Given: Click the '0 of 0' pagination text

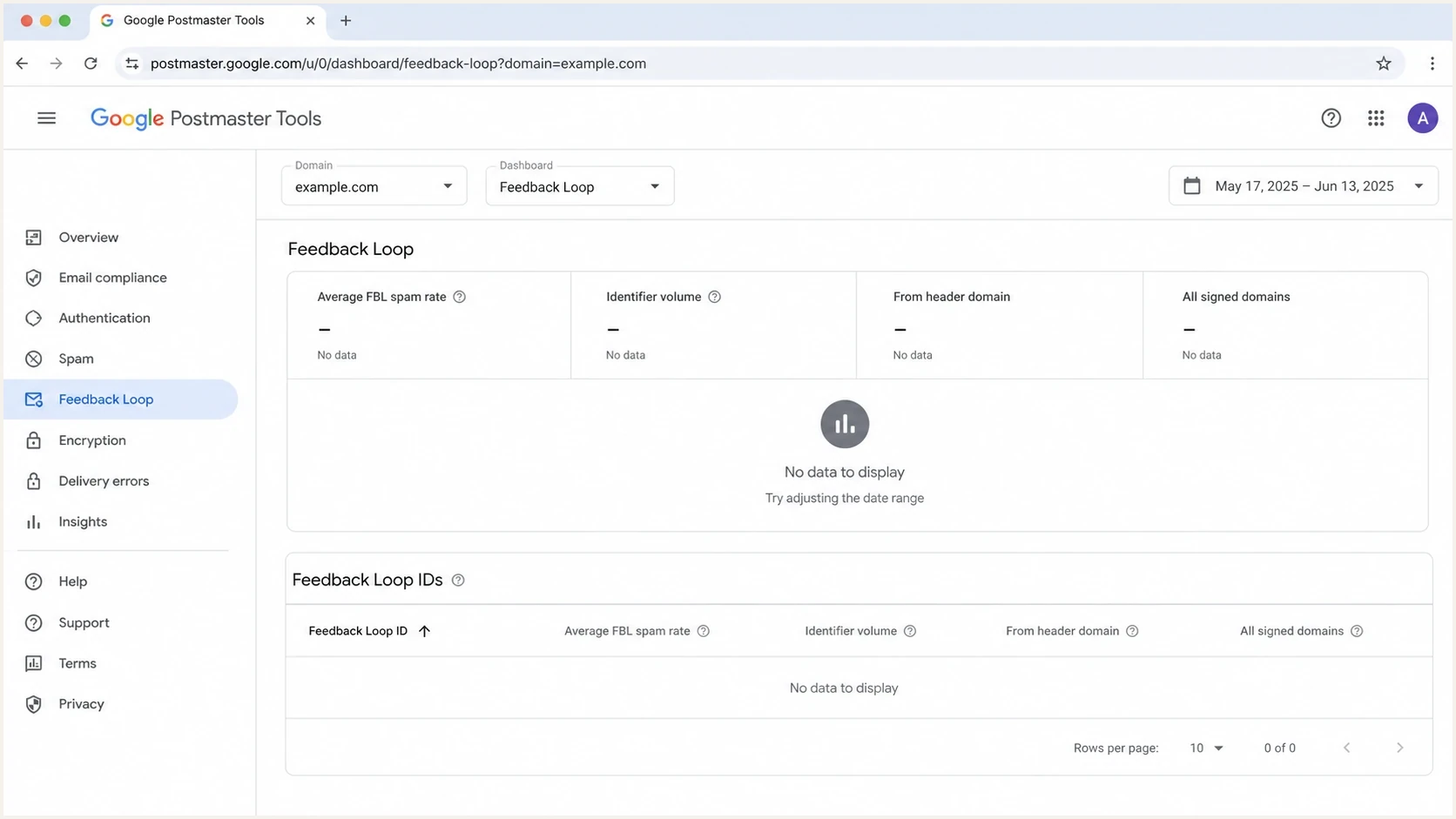Looking at the screenshot, I should click(x=1280, y=749).
